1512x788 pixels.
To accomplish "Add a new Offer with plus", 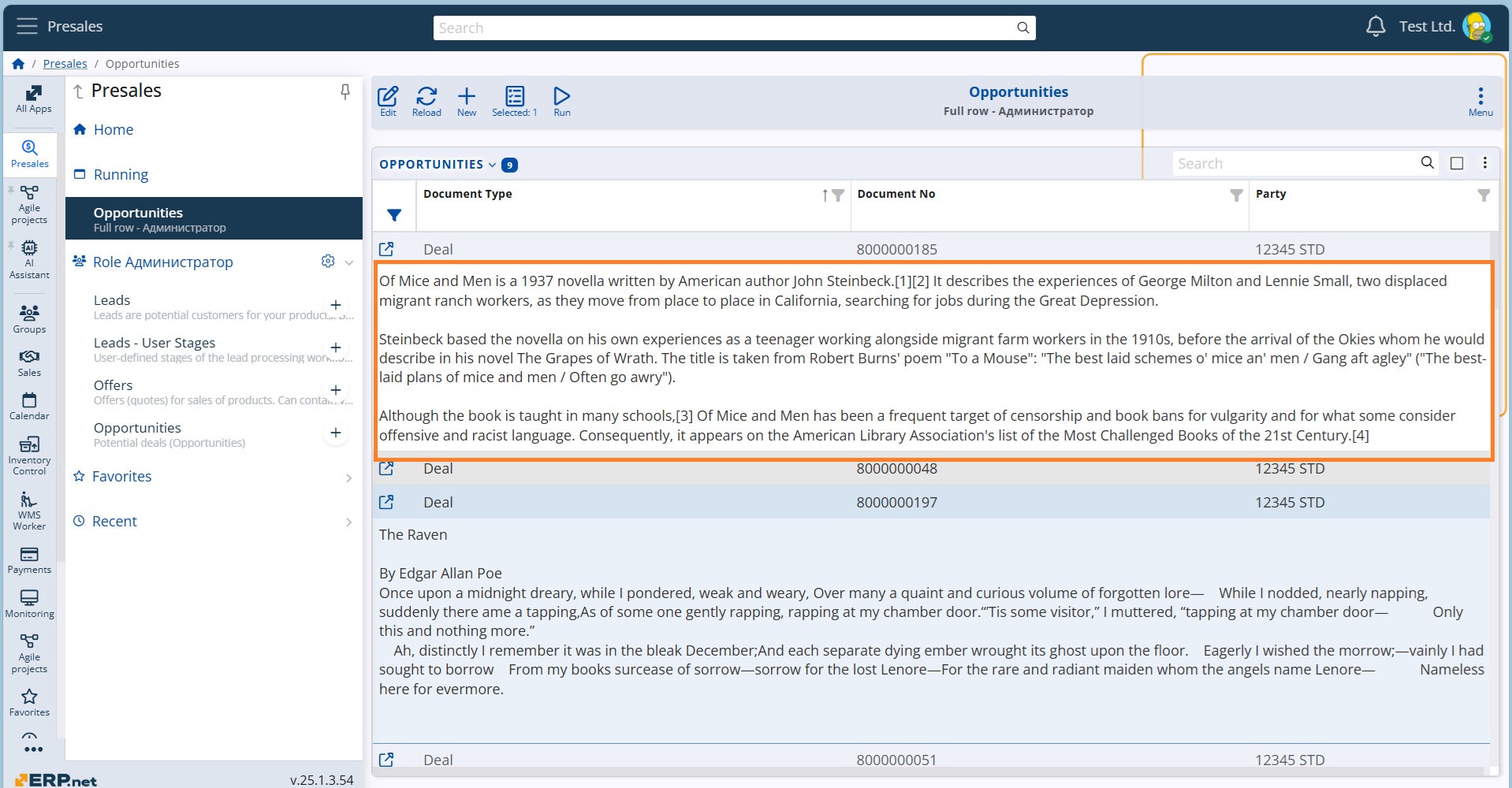I will [336, 390].
